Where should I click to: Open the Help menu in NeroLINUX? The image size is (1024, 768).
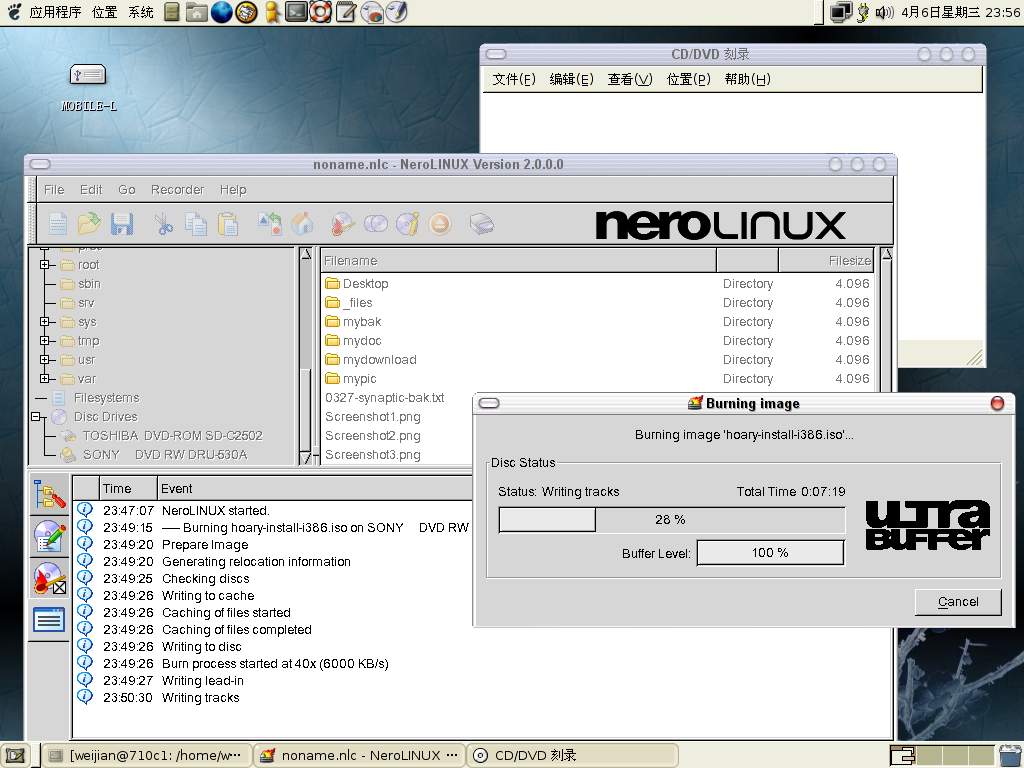tap(233, 189)
